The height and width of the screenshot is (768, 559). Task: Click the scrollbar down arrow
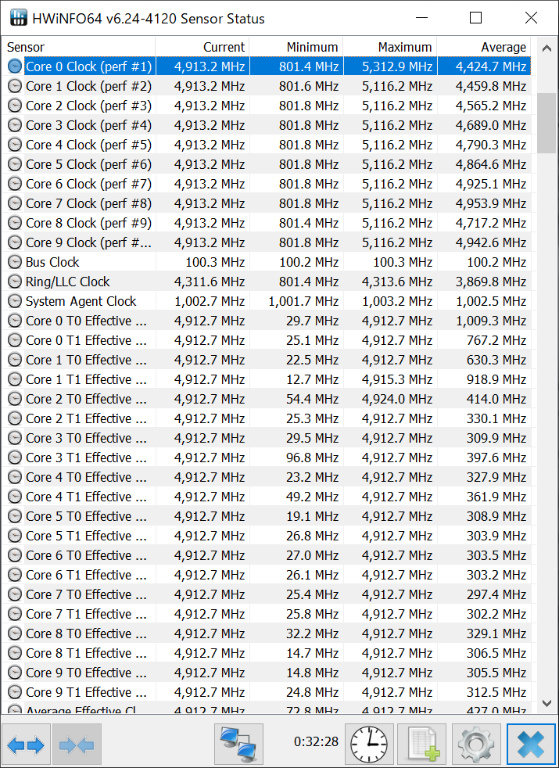pos(546,703)
